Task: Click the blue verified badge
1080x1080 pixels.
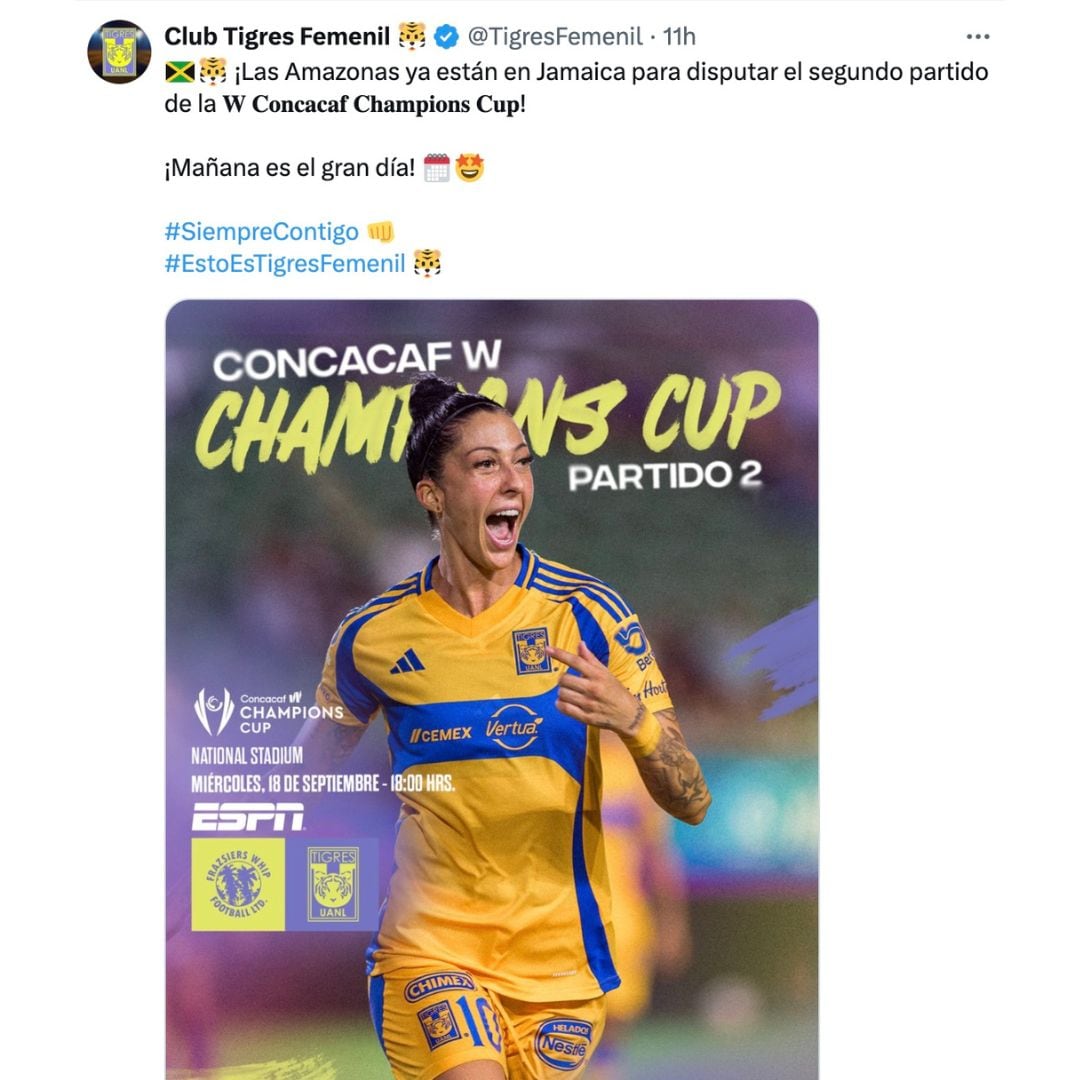Action: click(447, 37)
